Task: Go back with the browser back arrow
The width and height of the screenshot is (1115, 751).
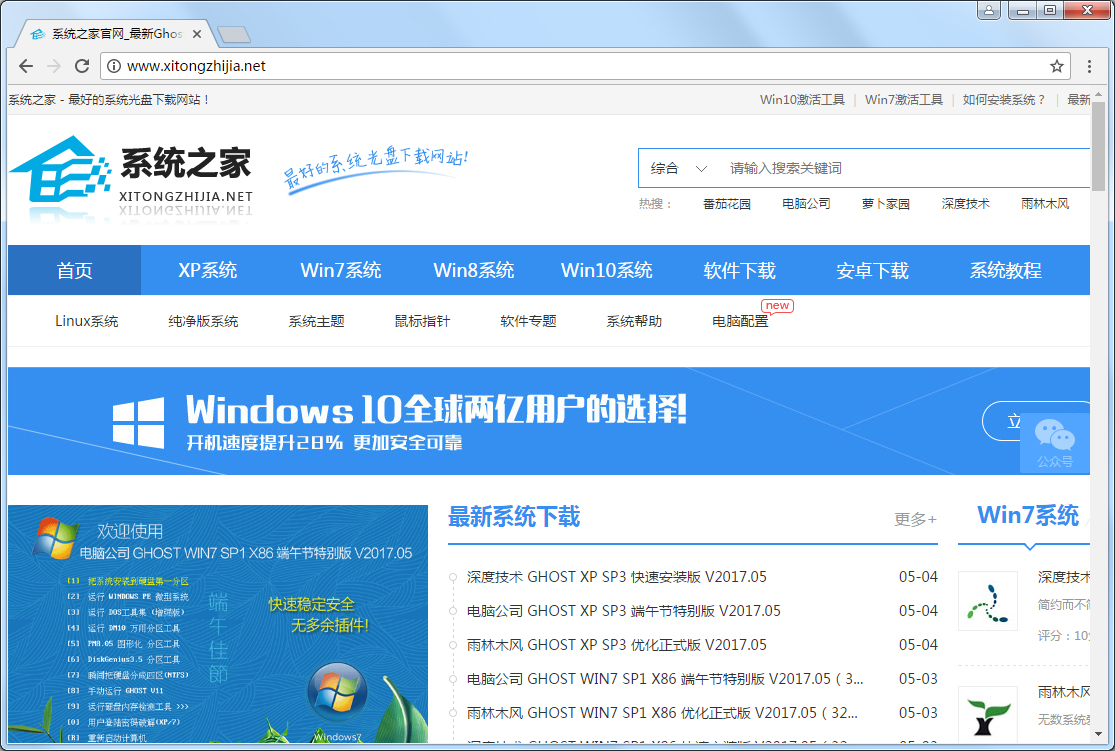Action: (26, 66)
